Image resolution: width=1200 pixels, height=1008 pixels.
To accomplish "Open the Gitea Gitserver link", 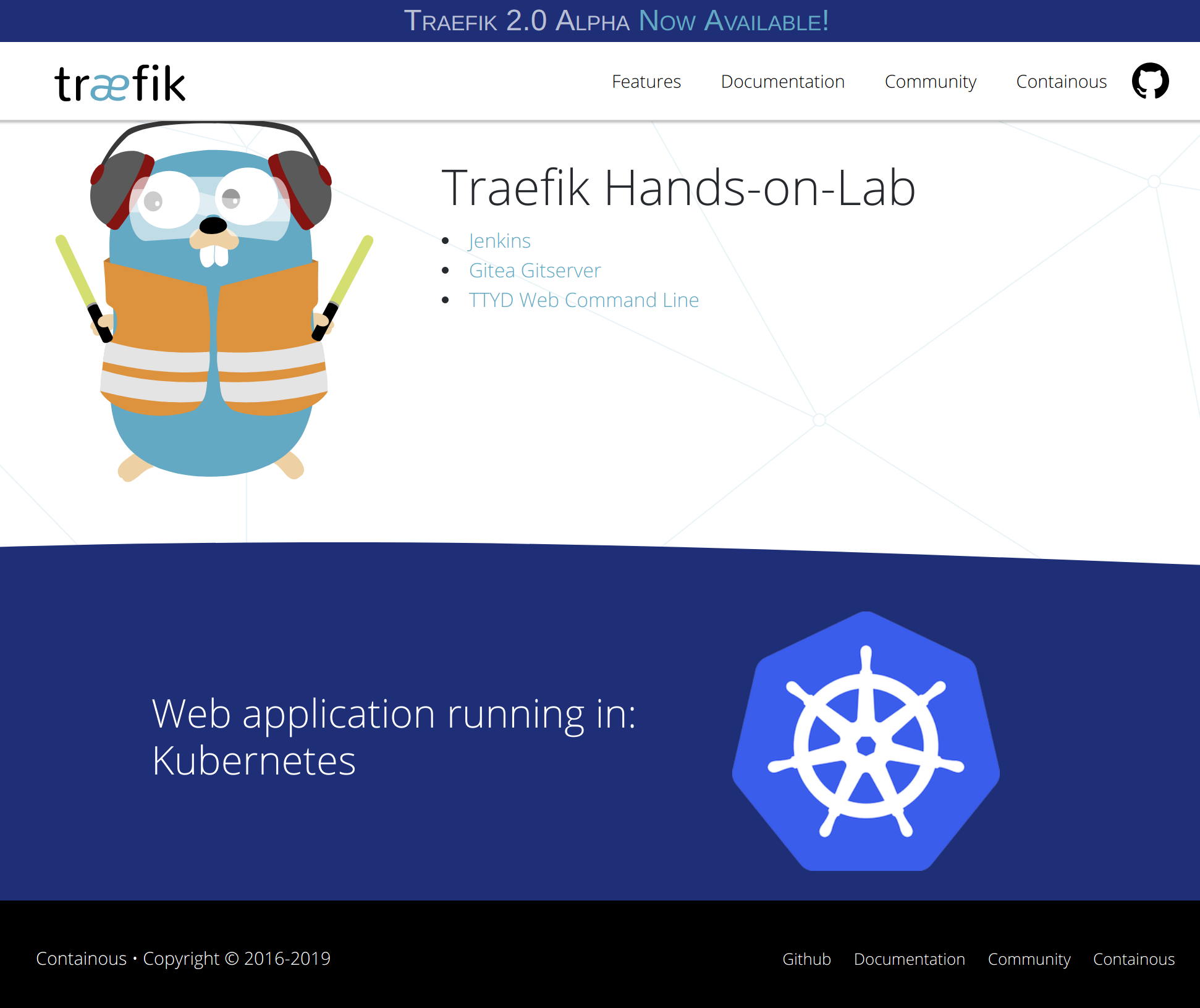I will (x=535, y=271).
